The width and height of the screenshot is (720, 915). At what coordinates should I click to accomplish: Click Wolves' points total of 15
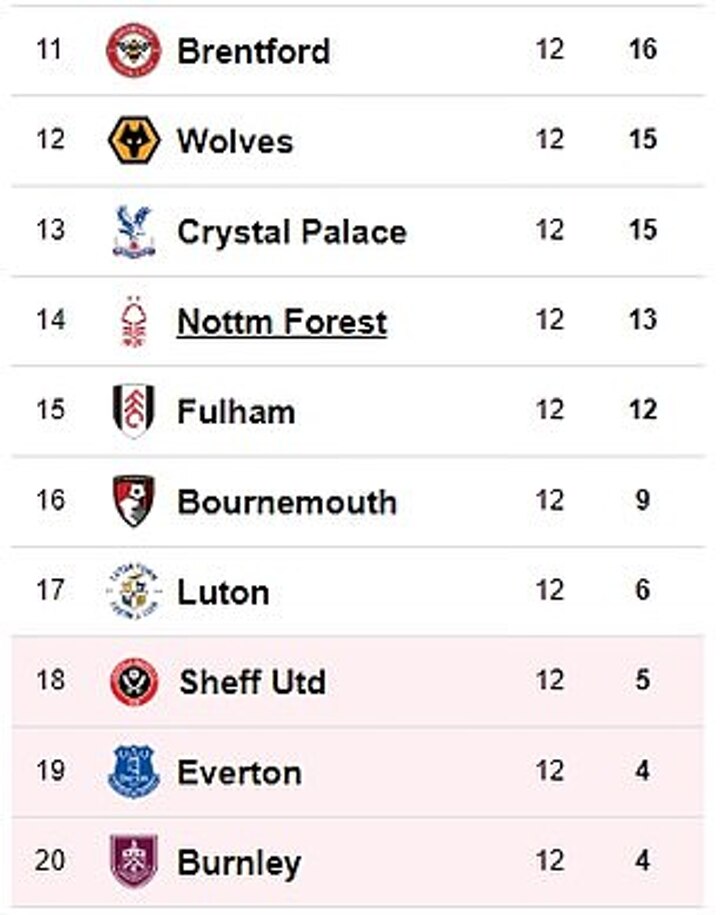coord(643,139)
